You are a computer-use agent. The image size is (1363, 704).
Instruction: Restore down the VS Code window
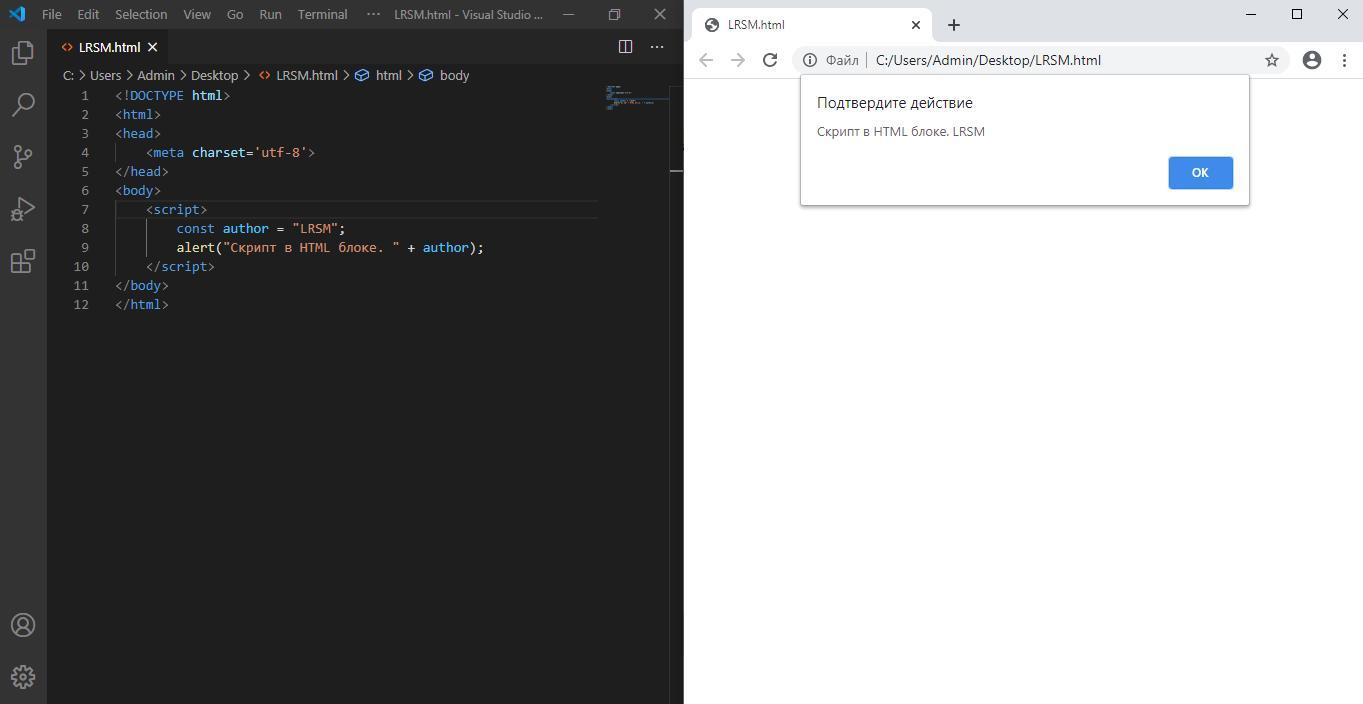coord(614,14)
